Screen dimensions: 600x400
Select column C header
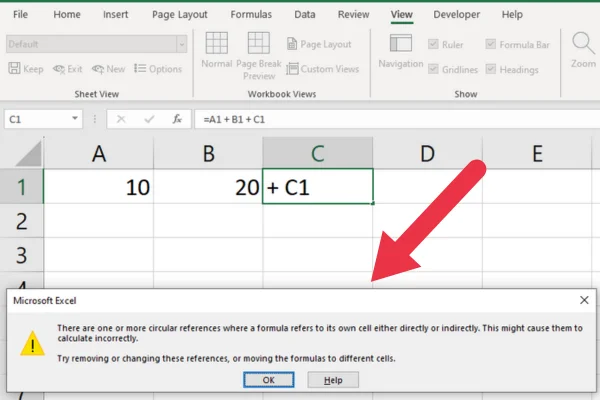(318, 153)
